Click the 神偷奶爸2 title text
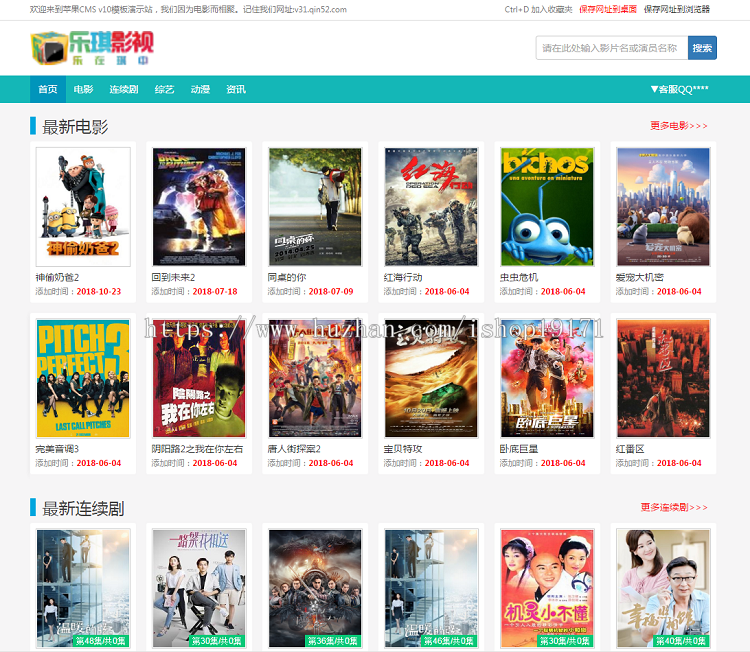Screen dimensions: 750x652 [57, 277]
